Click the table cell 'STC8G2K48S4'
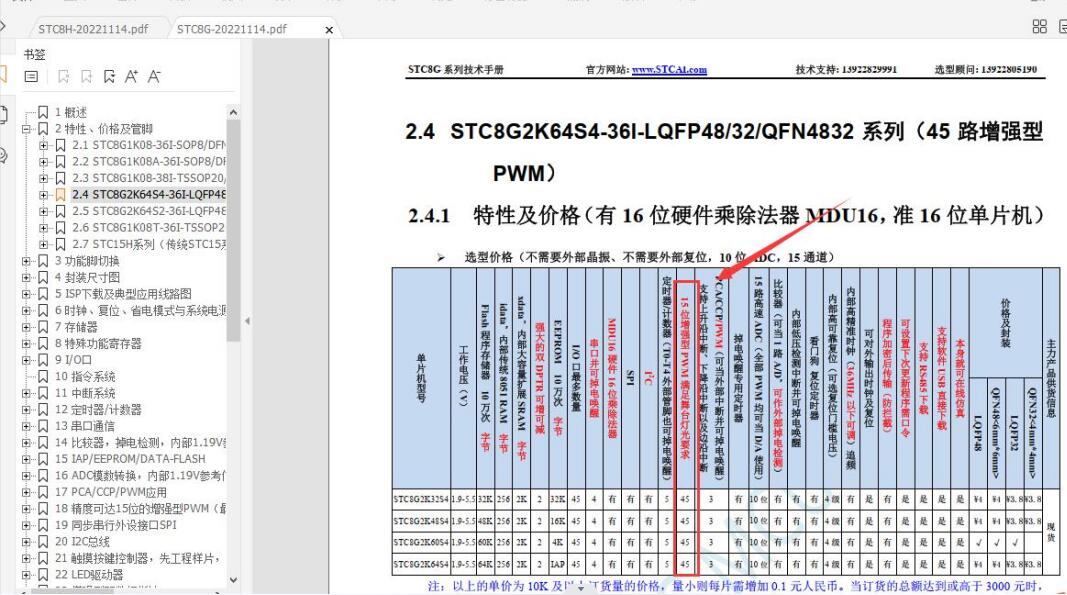This screenshot has height=595, width=1067. (421, 521)
